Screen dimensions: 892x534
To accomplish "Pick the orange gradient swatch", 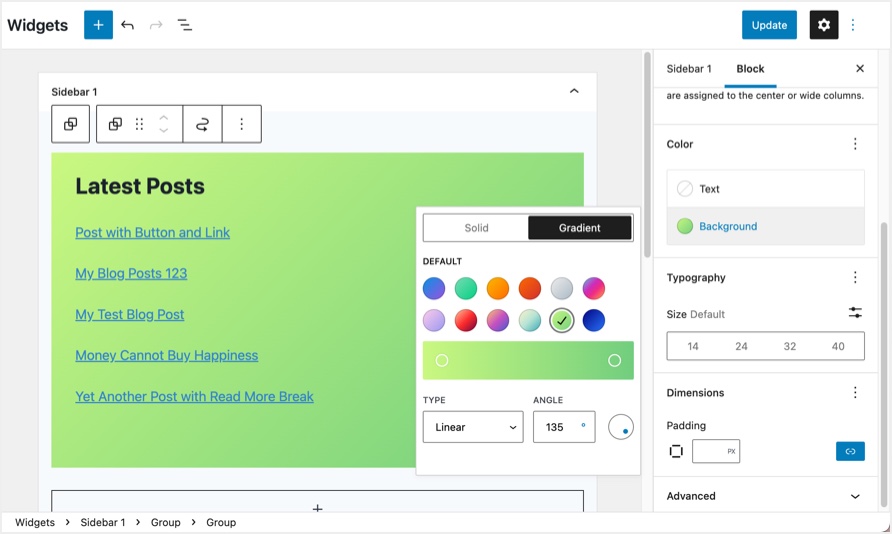I will click(498, 289).
